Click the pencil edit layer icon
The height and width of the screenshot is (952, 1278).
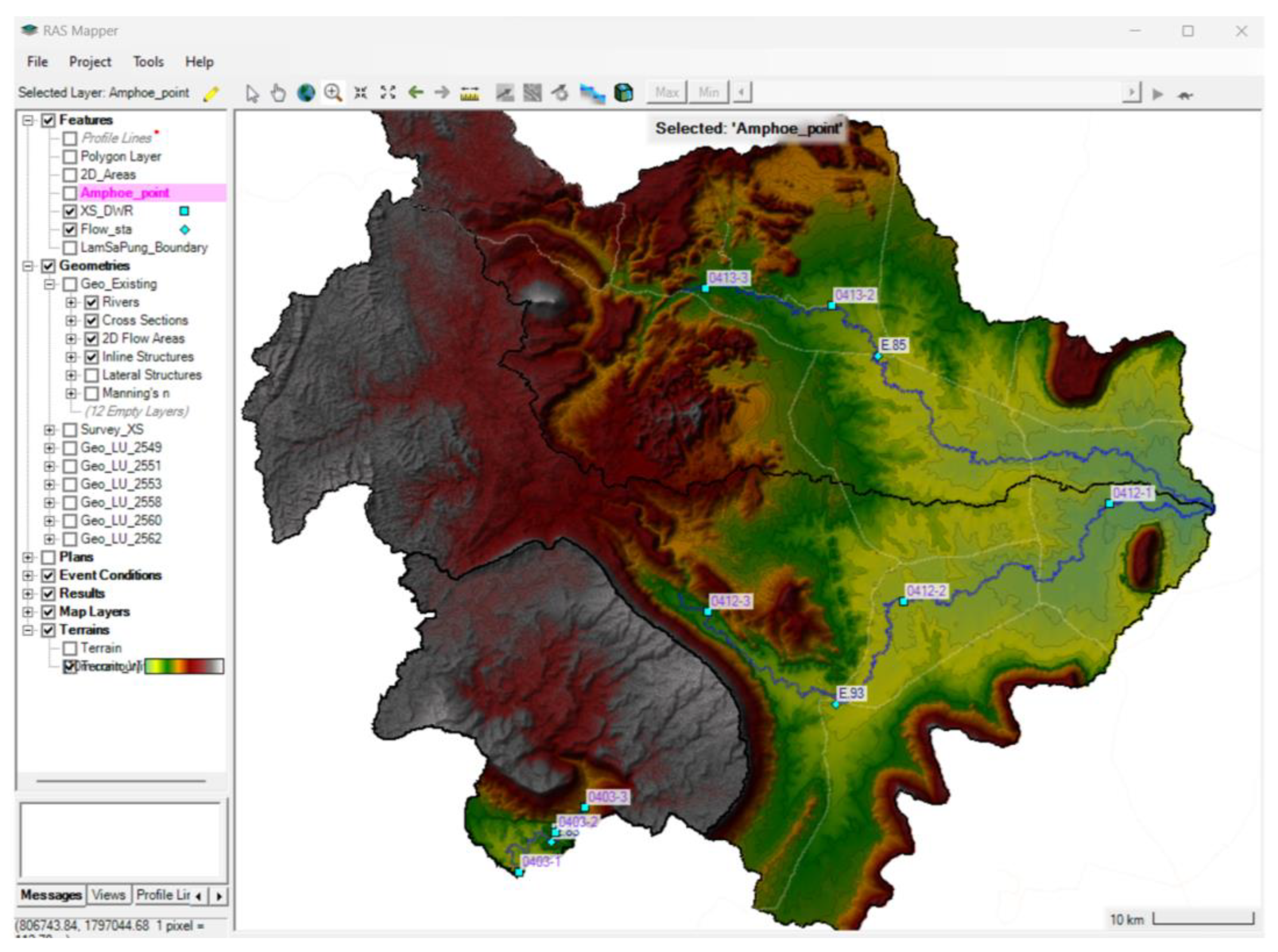coord(211,94)
